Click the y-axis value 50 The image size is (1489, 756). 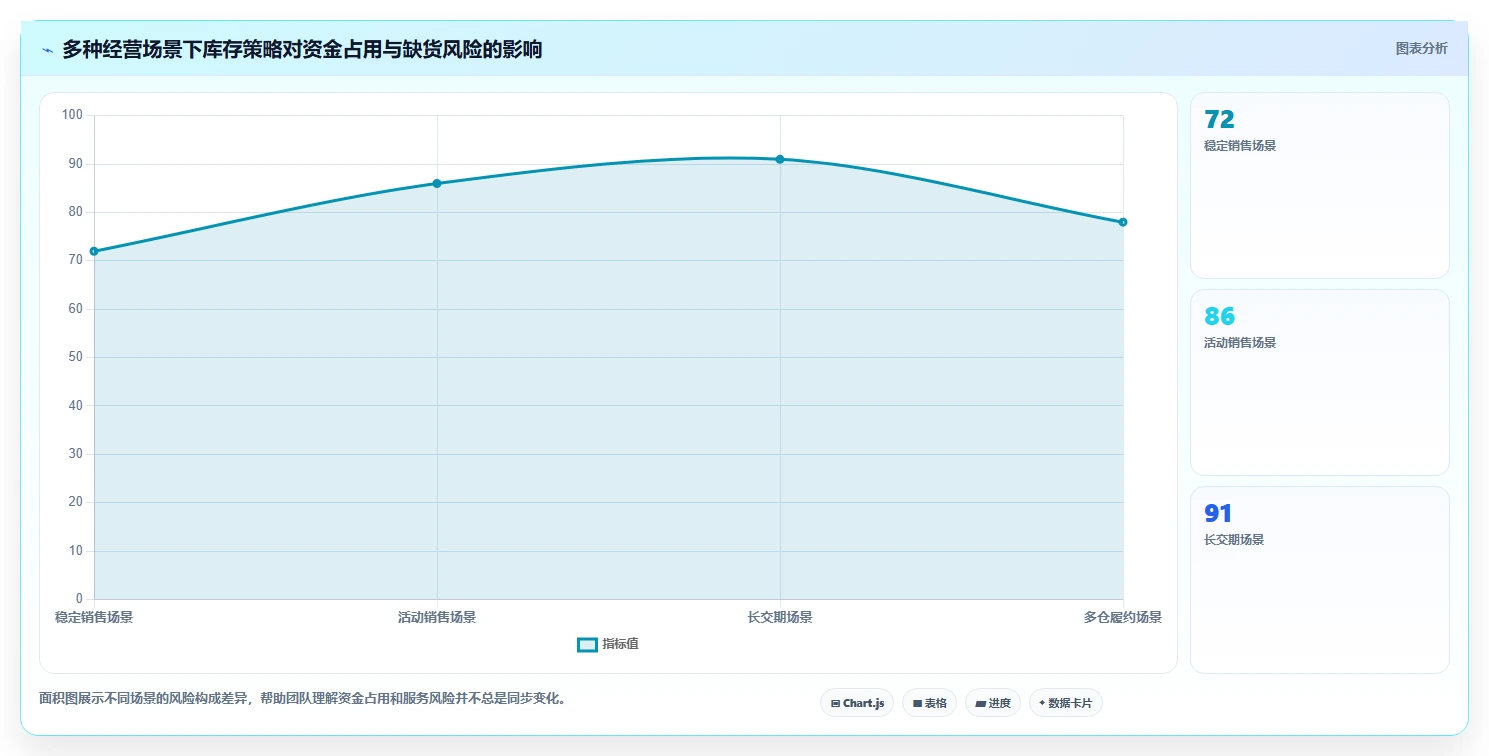[76, 357]
